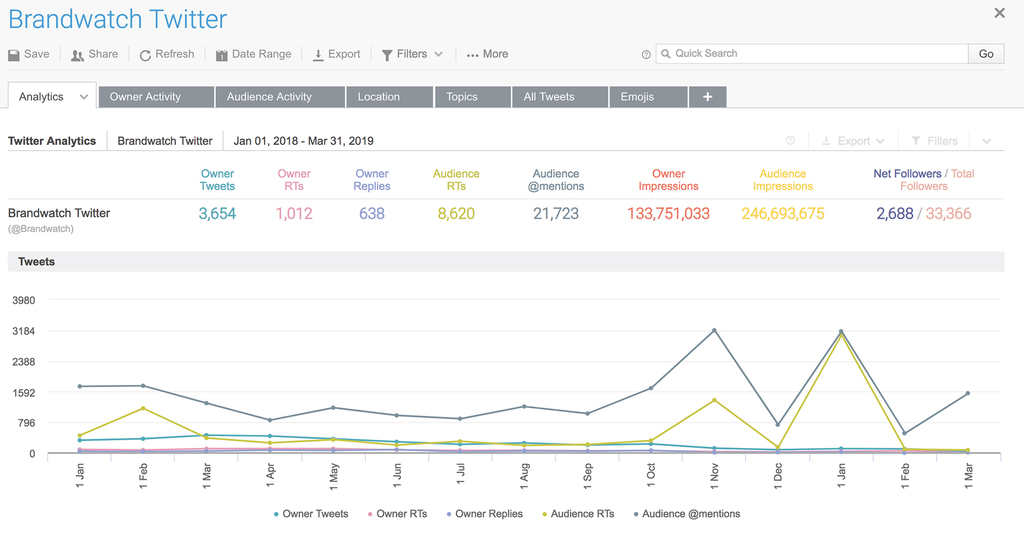Click the Go search button

coord(986,54)
